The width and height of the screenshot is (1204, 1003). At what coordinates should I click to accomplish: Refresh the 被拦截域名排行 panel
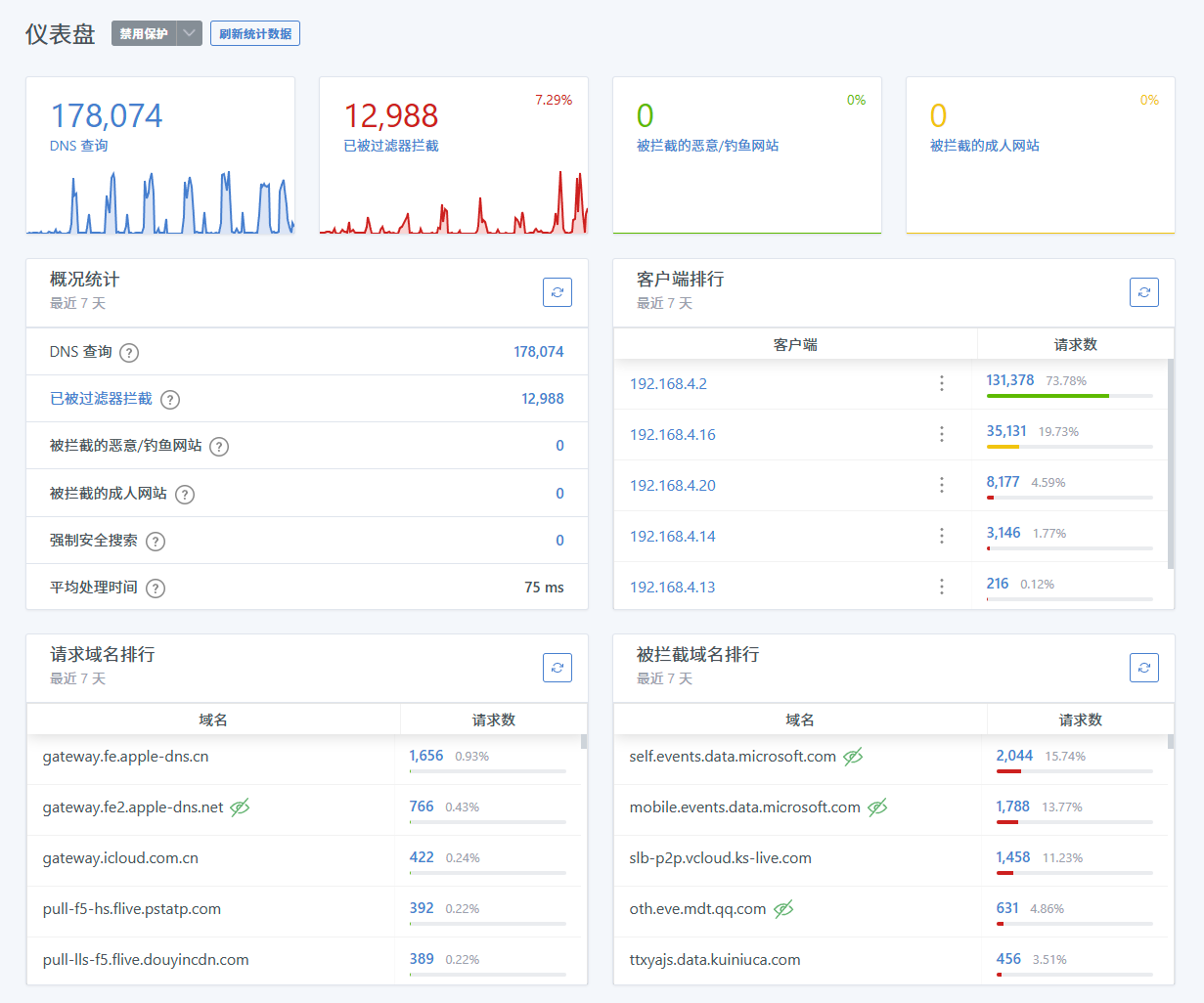click(1144, 668)
